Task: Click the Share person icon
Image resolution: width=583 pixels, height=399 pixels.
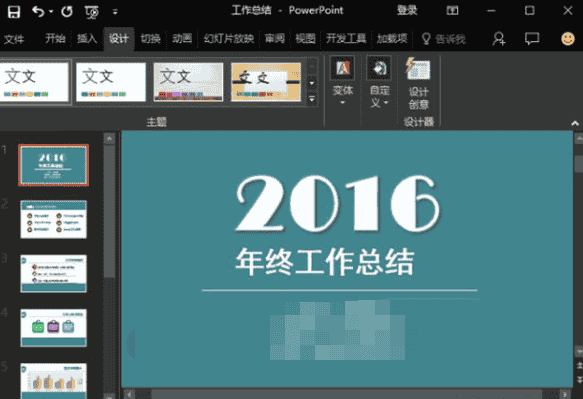Action: (499, 39)
